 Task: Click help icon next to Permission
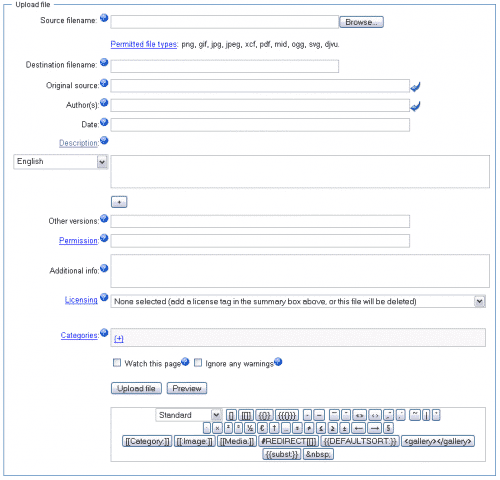coord(104,238)
